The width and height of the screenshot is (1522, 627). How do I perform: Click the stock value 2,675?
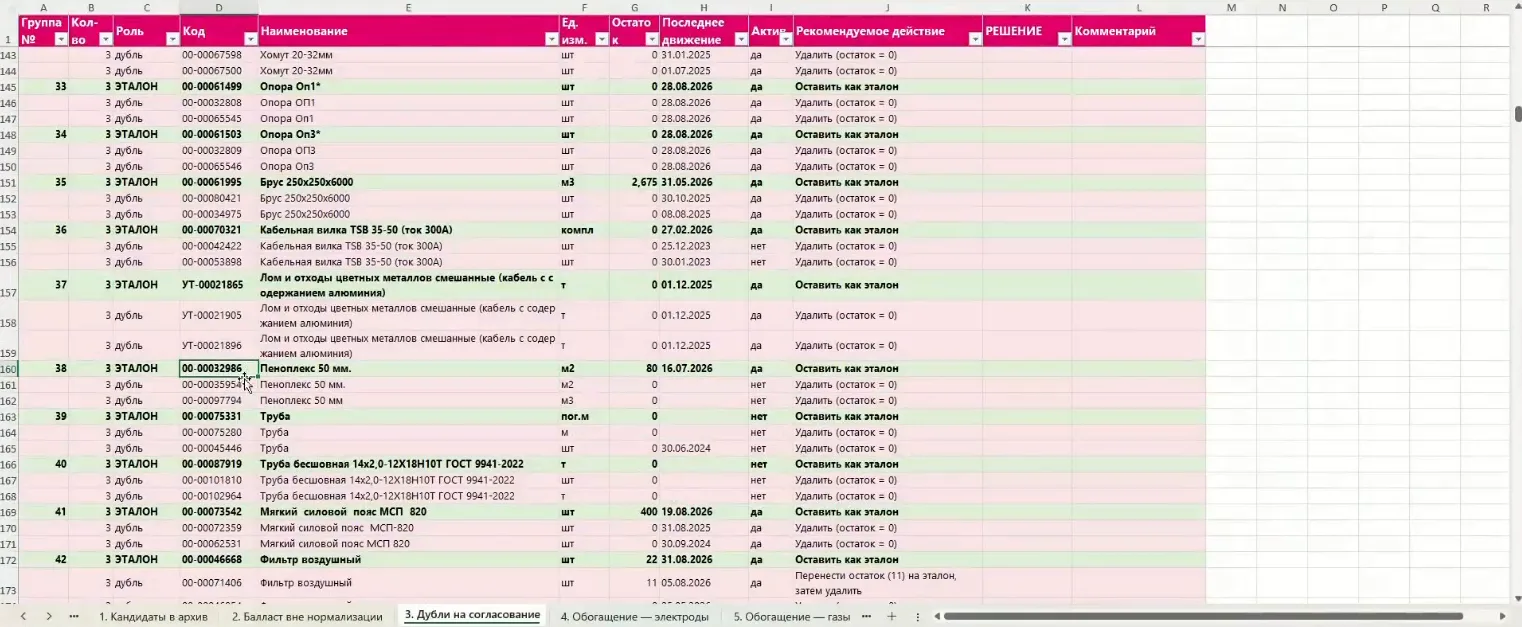634,182
